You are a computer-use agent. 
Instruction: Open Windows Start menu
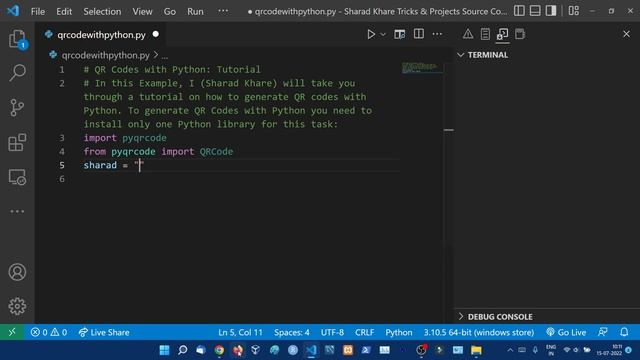164,350
